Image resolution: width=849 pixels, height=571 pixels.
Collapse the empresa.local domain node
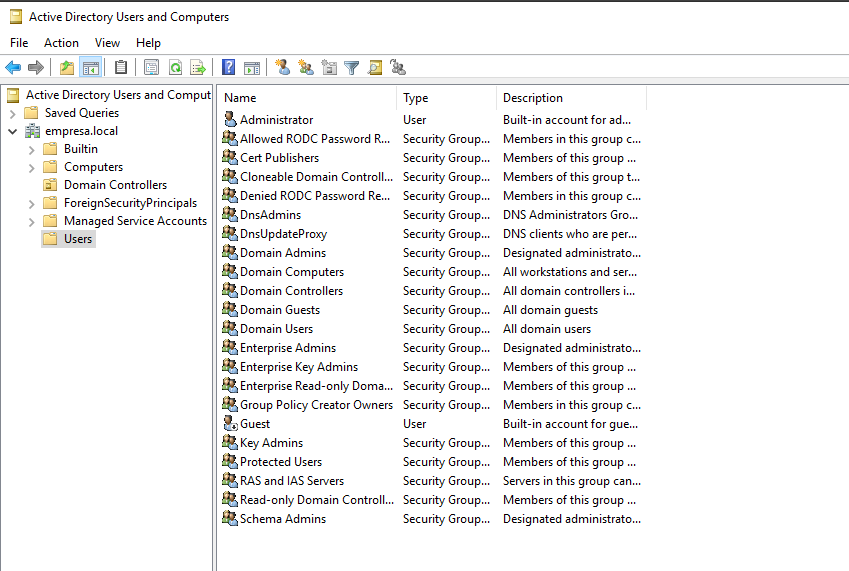13,131
